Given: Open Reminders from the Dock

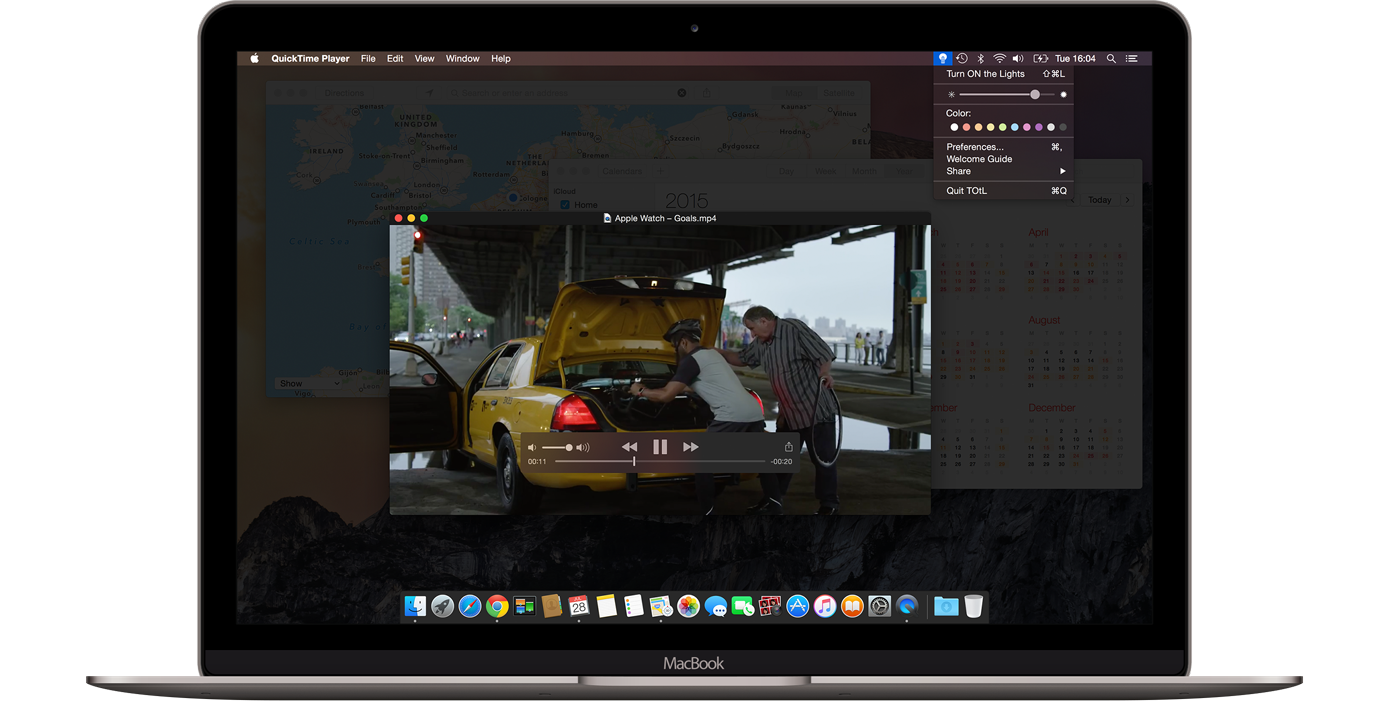Looking at the screenshot, I should point(633,606).
